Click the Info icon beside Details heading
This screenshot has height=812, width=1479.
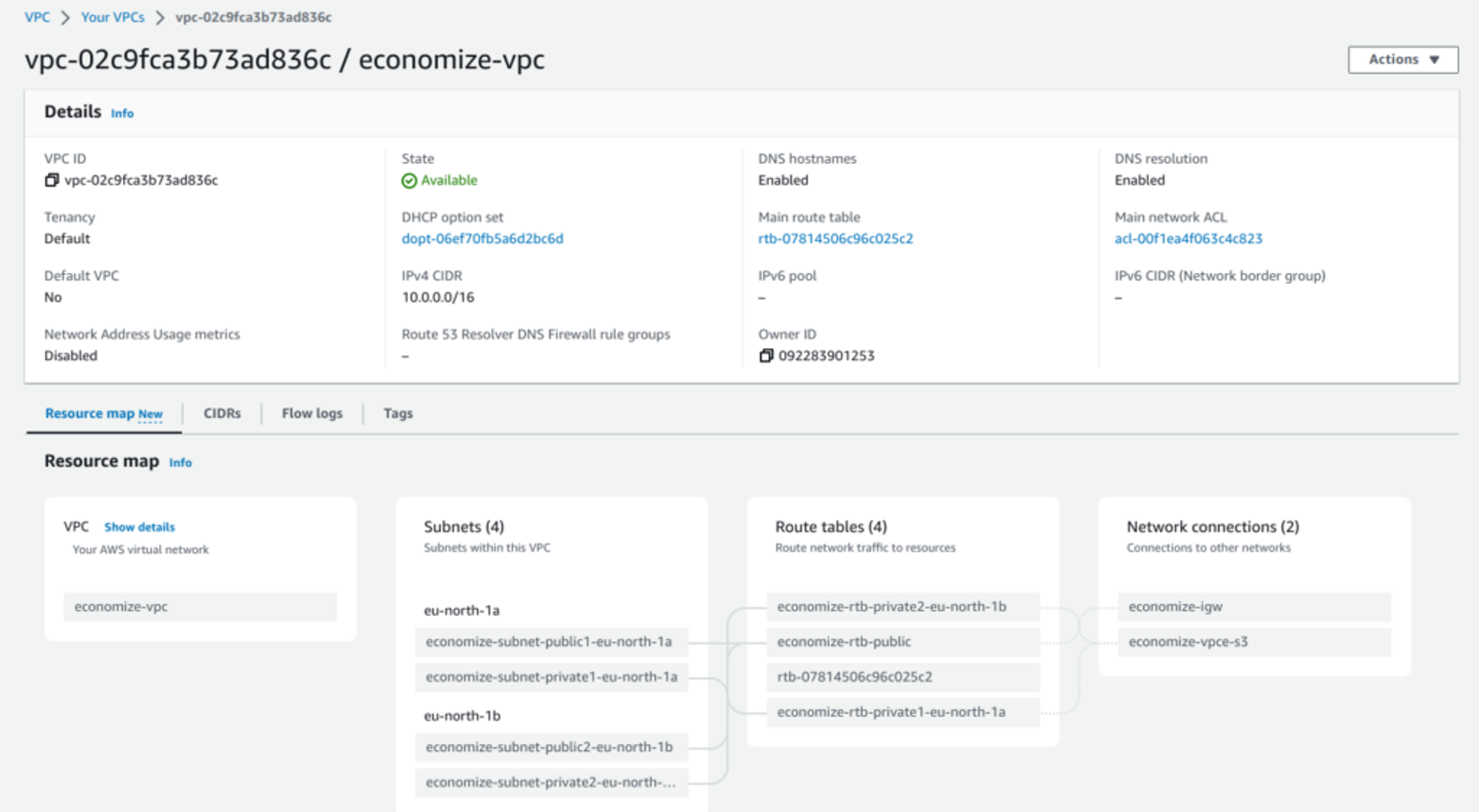coord(121,114)
